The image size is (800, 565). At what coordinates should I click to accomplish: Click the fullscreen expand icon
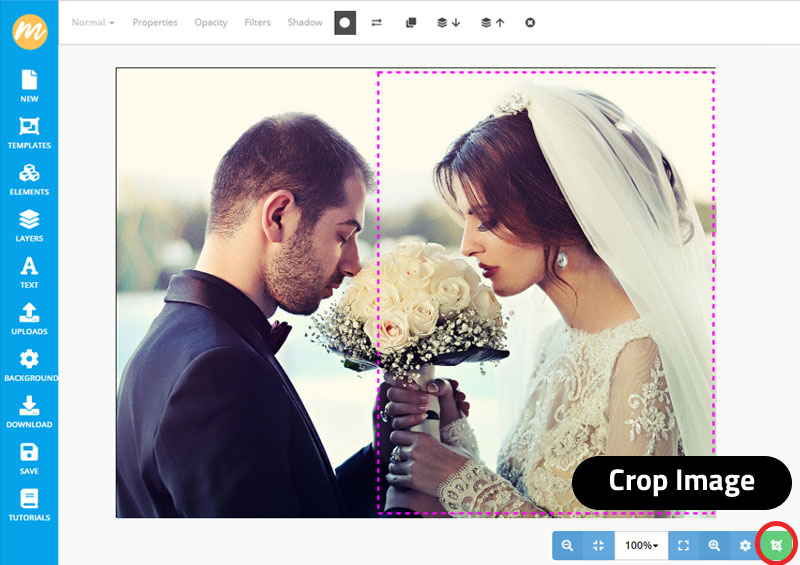(x=683, y=545)
